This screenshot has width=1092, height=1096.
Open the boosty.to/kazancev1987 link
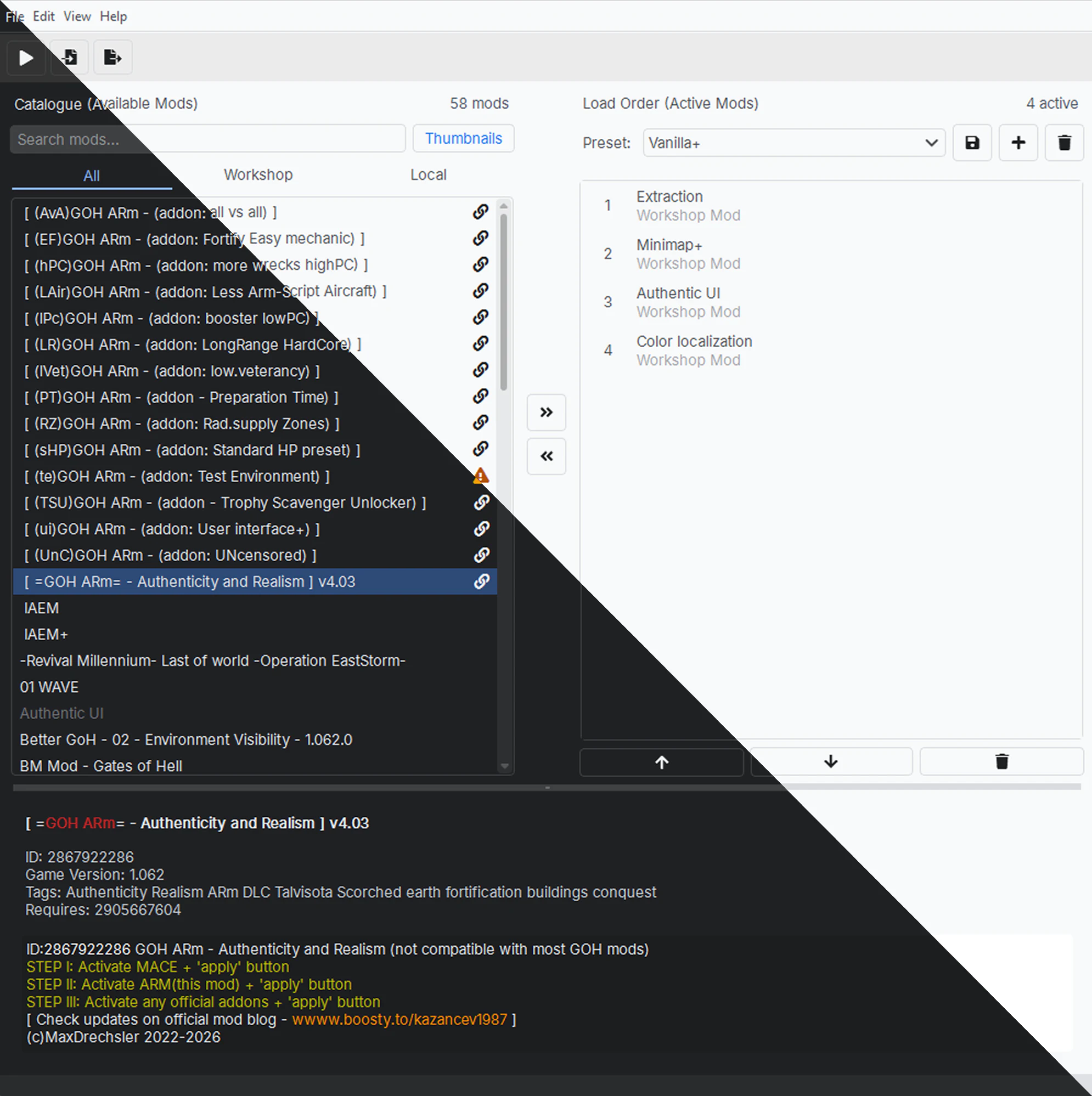399,1019
